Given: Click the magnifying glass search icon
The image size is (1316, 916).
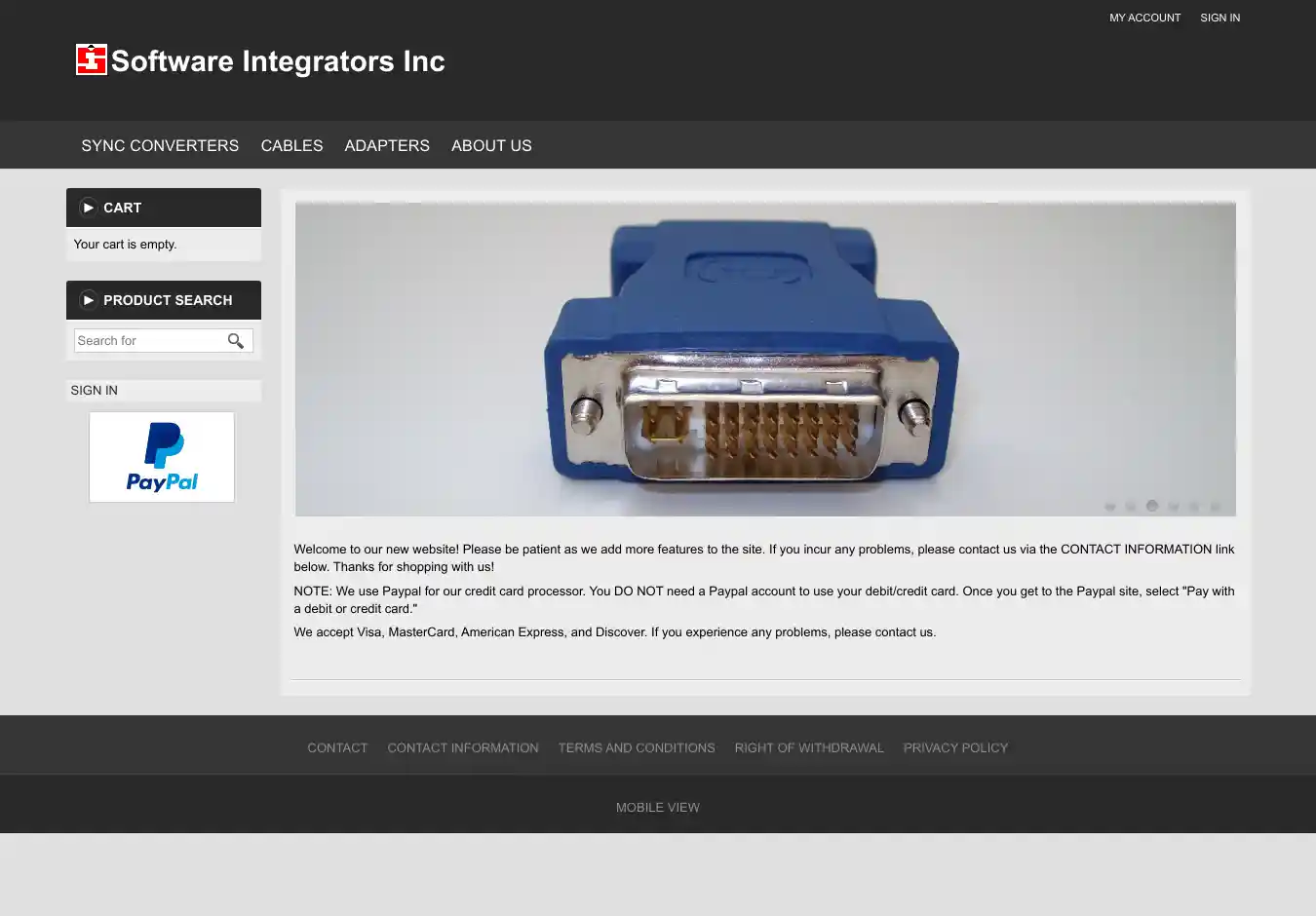Looking at the screenshot, I should [x=236, y=341].
